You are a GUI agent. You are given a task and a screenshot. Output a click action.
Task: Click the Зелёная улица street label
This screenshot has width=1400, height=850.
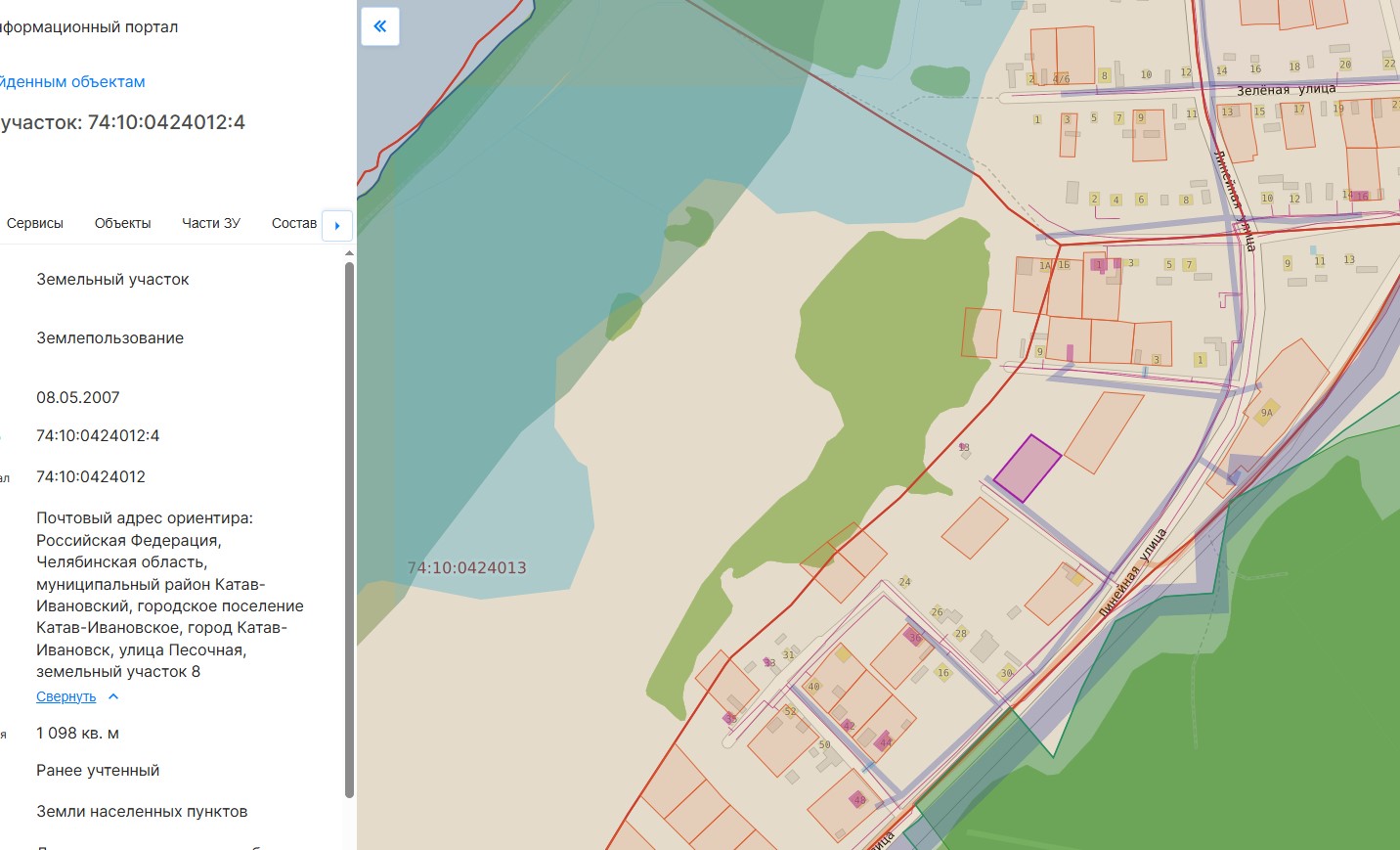click(x=1286, y=89)
